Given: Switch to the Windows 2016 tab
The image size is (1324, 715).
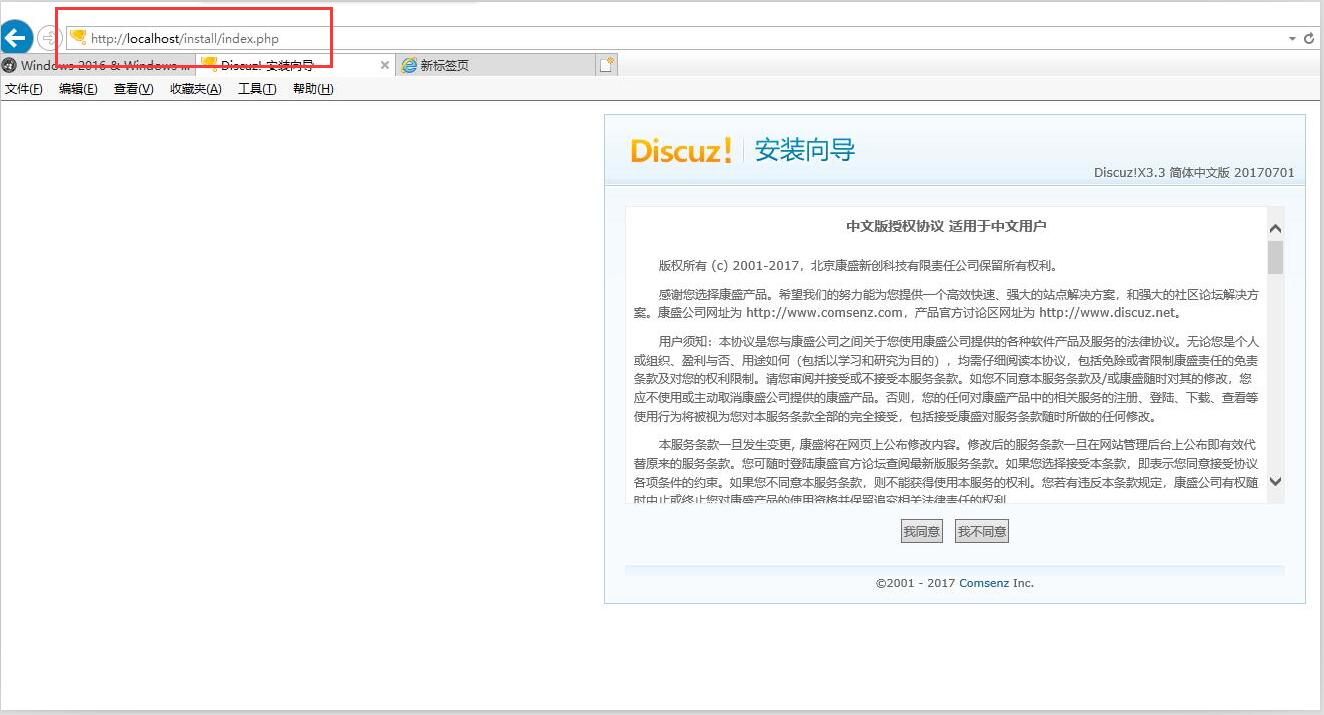Looking at the screenshot, I should click(97, 65).
